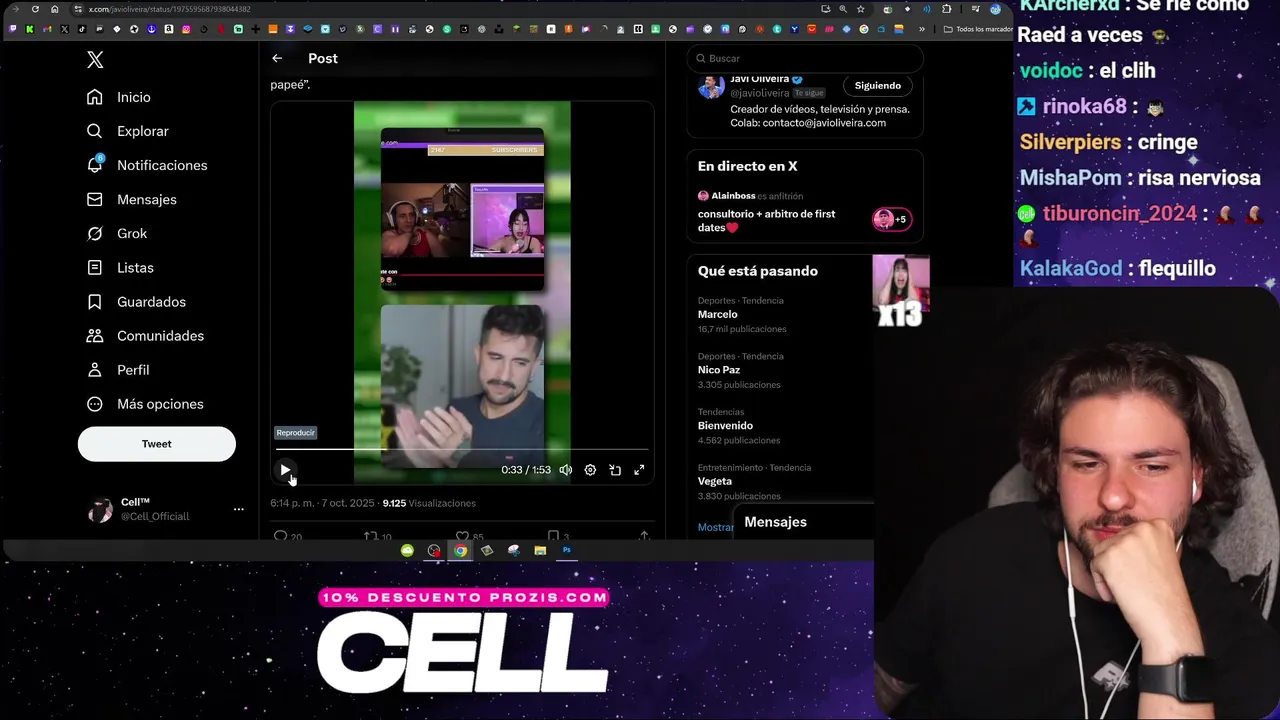Open account menu dots next to Cell™

(x=238, y=509)
